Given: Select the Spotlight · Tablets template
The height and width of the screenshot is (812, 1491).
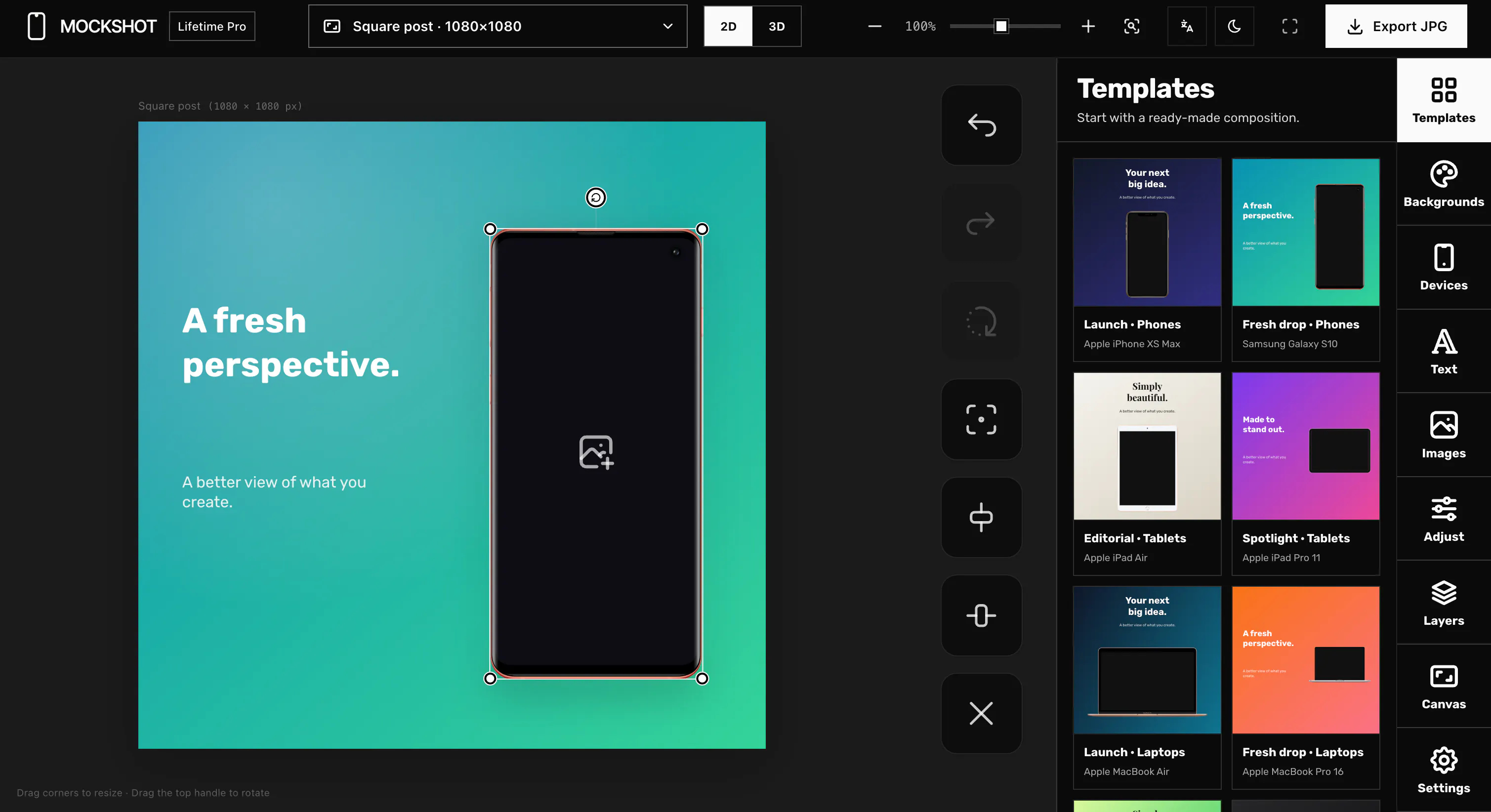Looking at the screenshot, I should tap(1305, 474).
